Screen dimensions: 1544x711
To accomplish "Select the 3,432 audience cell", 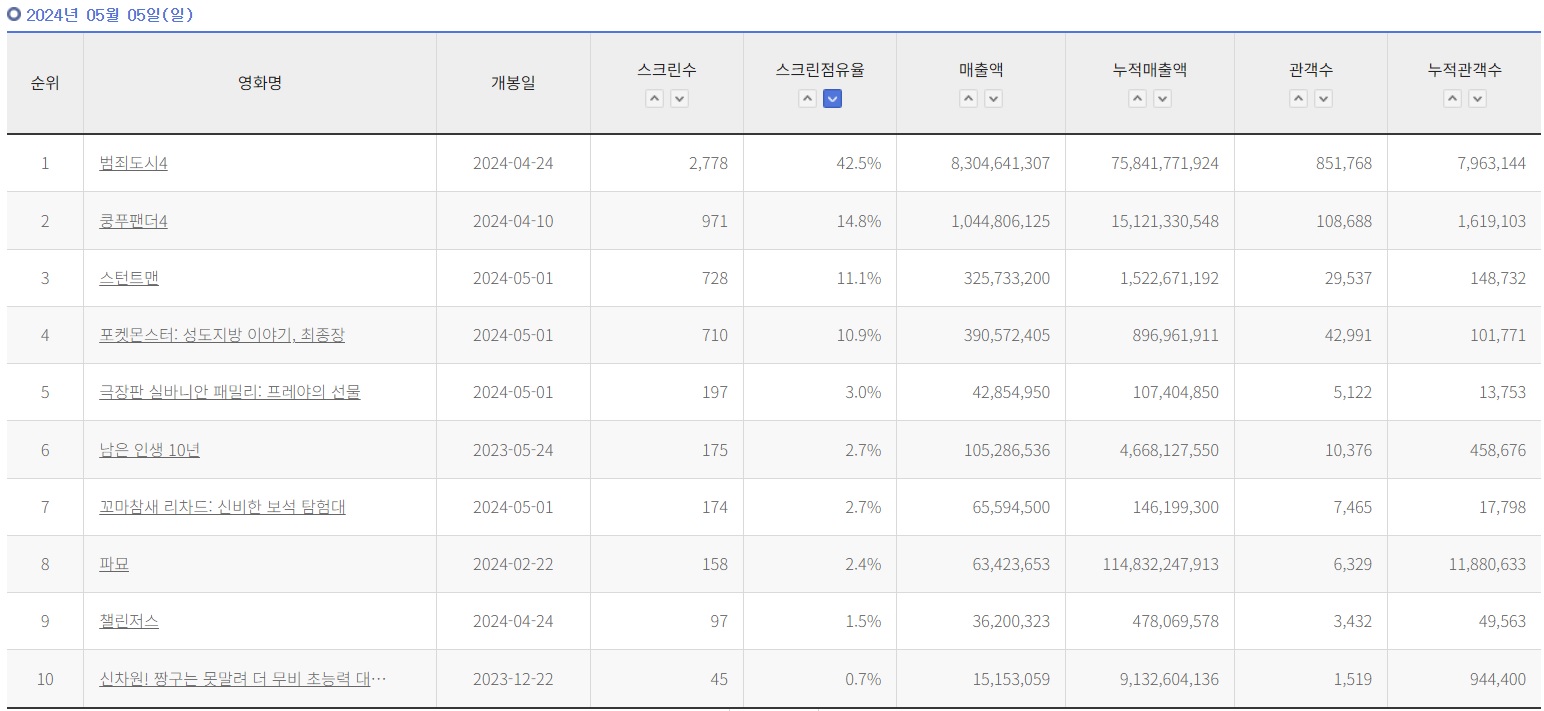I will (x=1311, y=621).
